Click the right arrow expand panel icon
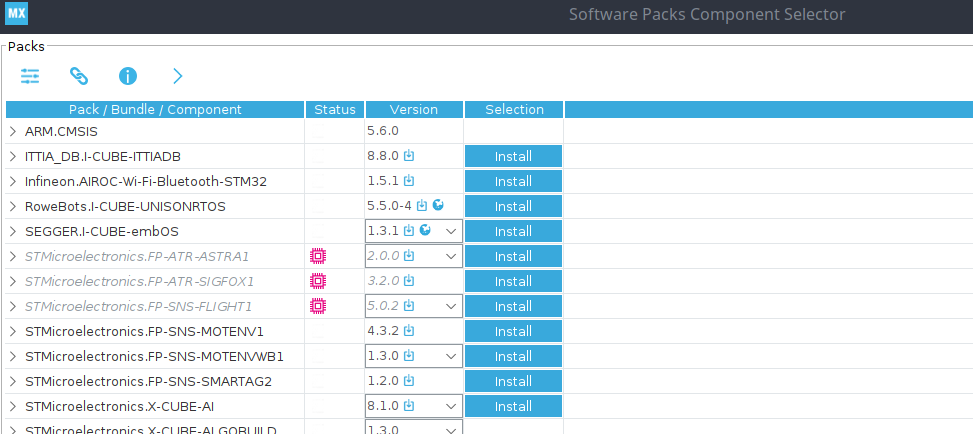The image size is (973, 434). pyautogui.click(x=177, y=76)
